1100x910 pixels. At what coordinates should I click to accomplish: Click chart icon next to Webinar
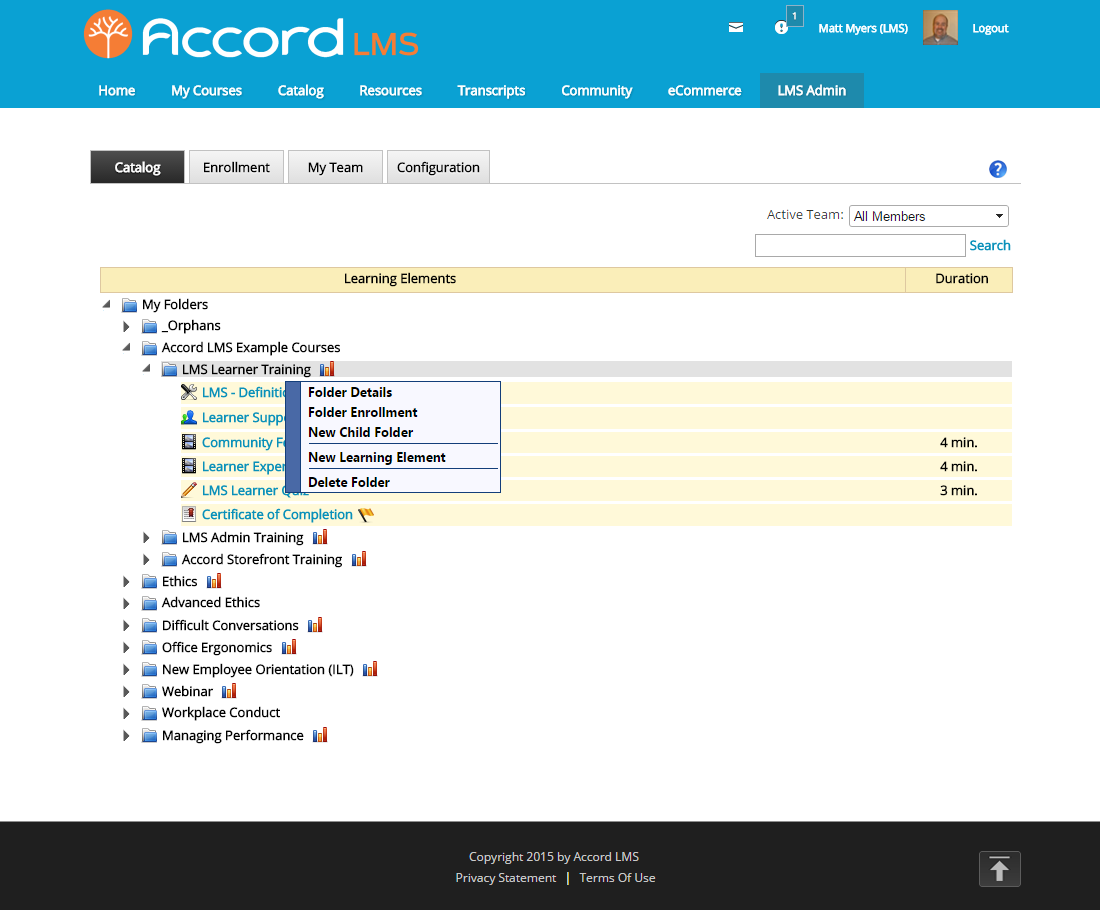pyautogui.click(x=229, y=691)
